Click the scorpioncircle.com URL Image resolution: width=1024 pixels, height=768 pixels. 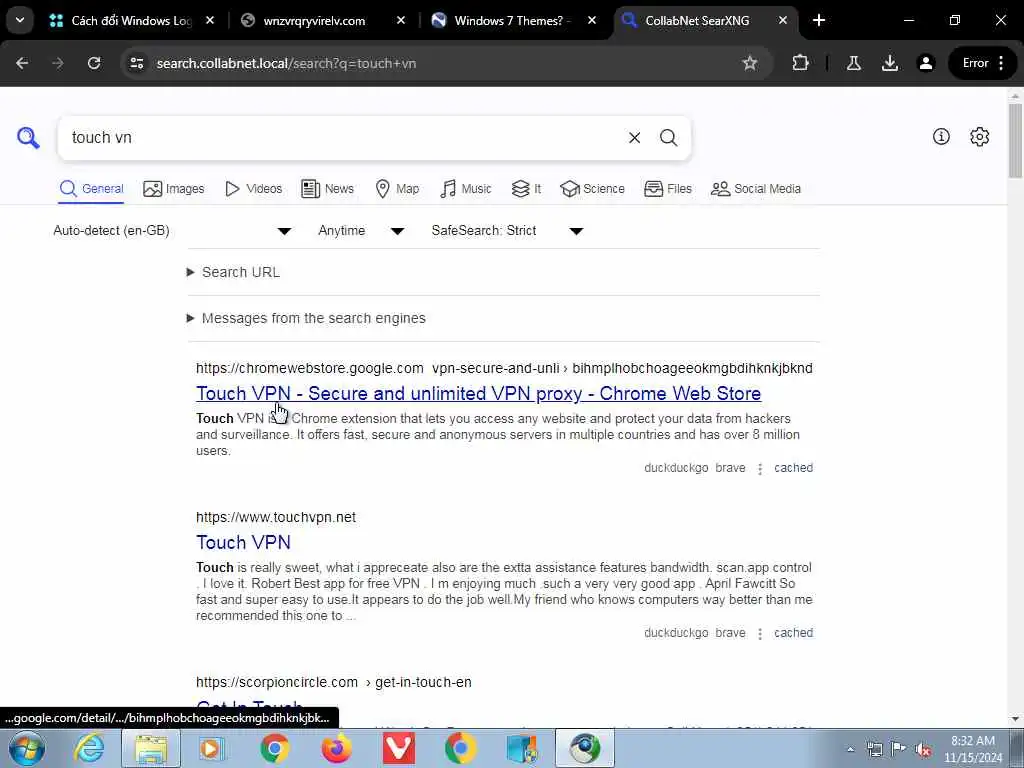point(277,682)
